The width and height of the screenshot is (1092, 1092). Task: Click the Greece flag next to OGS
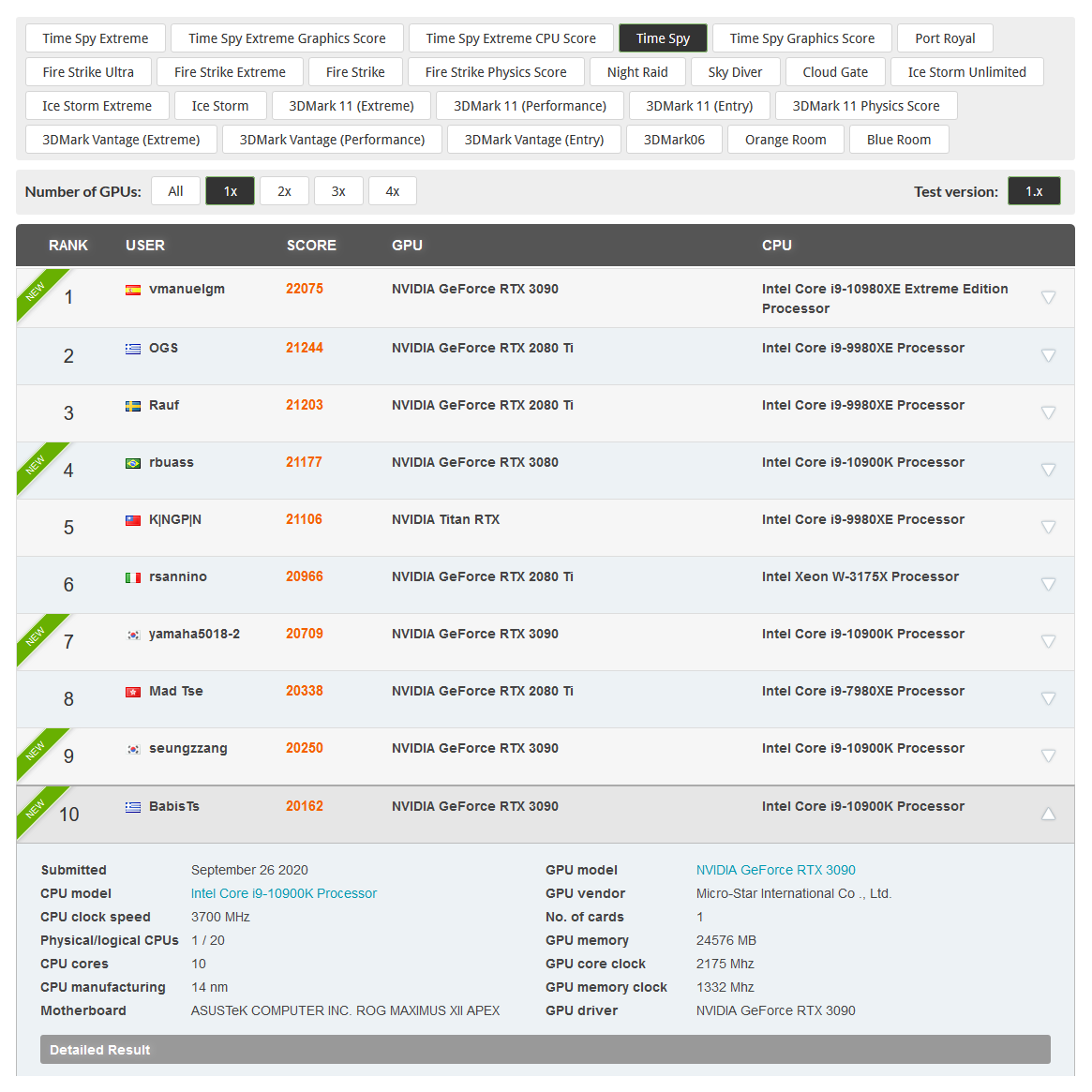point(133,349)
